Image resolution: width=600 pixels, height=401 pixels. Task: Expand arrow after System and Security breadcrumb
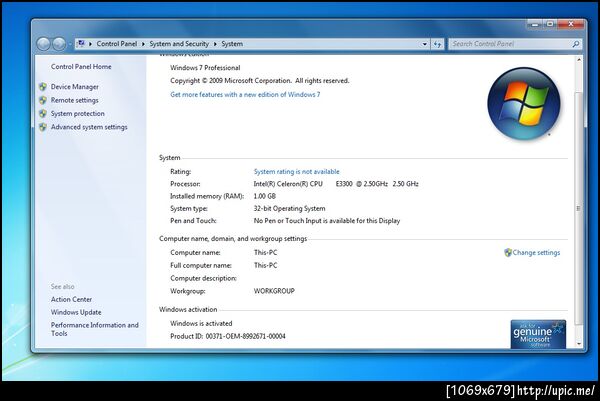point(215,44)
